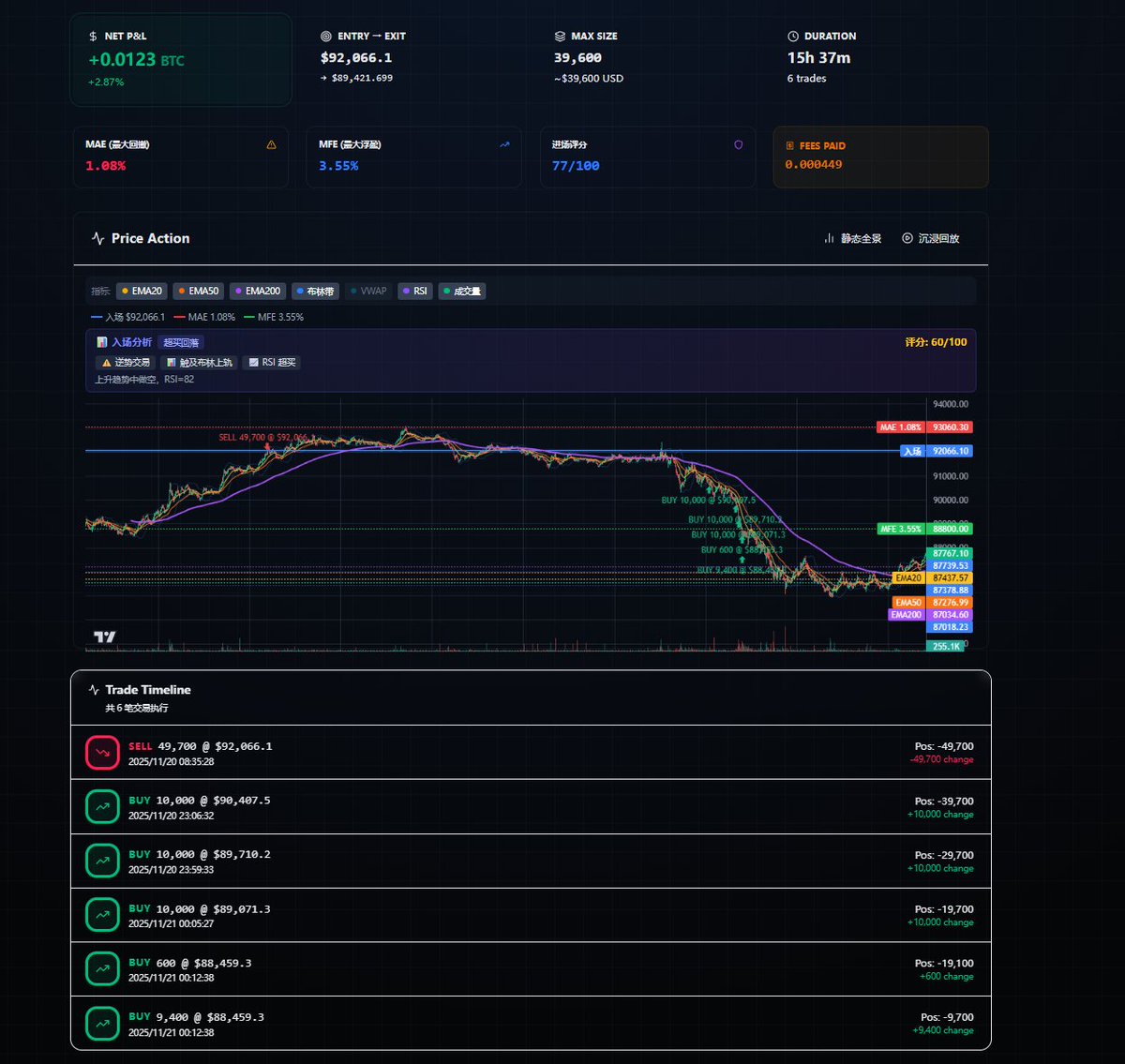Click the Pos: -49,700 value

point(944,747)
